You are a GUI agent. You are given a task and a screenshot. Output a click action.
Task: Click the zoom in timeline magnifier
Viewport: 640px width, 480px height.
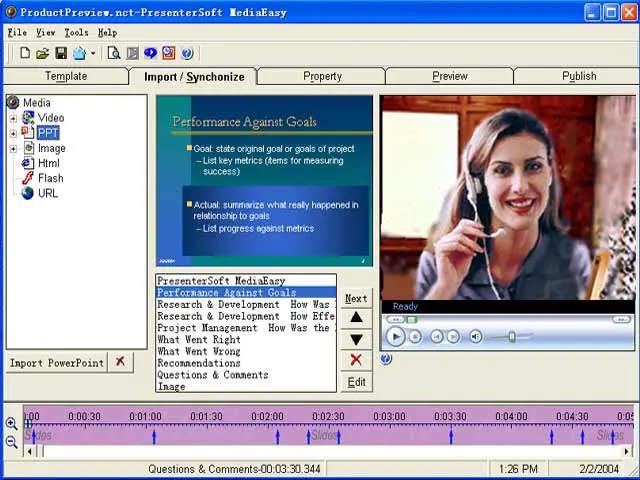[x=11, y=423]
